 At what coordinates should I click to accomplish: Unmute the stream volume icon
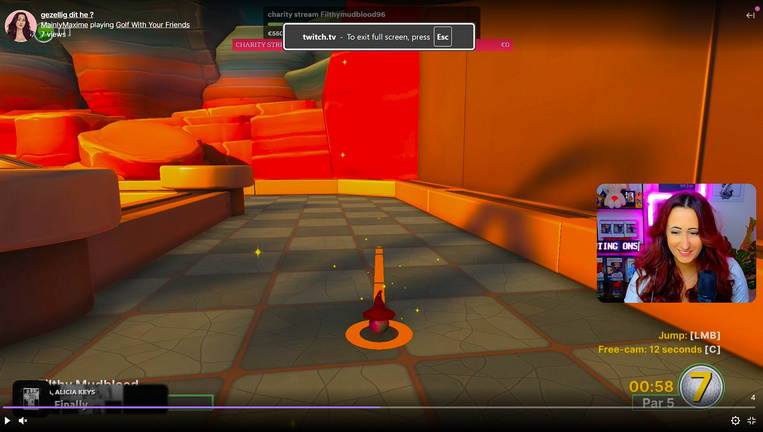point(23,420)
